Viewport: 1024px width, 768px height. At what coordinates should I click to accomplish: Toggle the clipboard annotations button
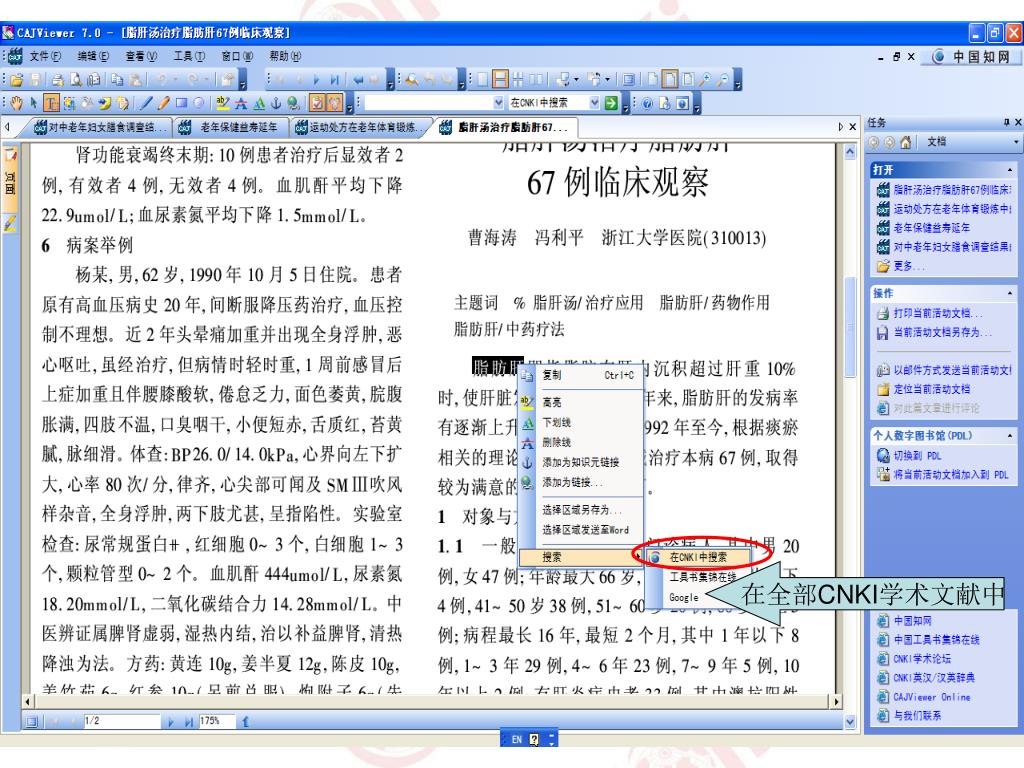pos(317,103)
